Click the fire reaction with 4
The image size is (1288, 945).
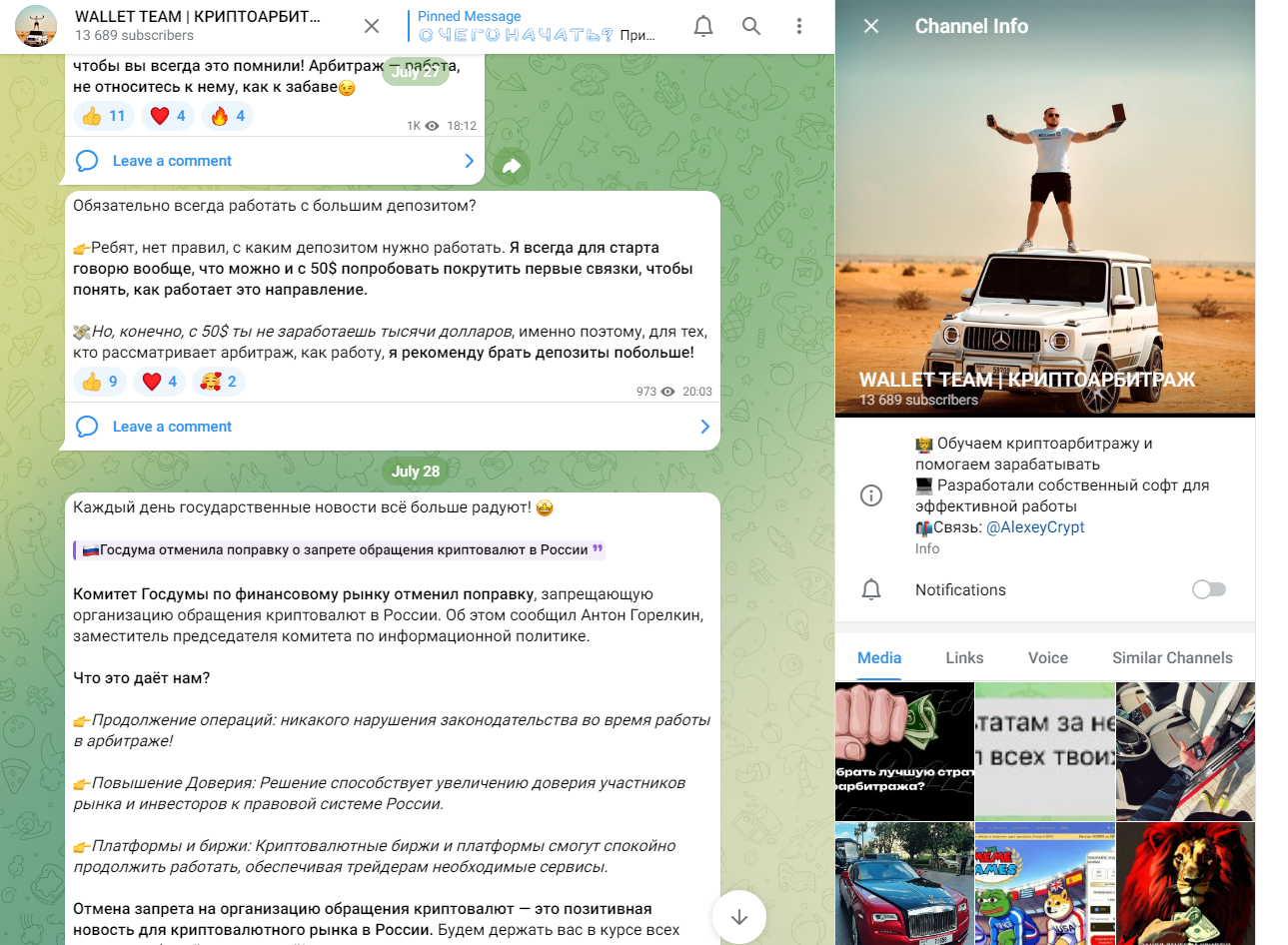coord(228,116)
